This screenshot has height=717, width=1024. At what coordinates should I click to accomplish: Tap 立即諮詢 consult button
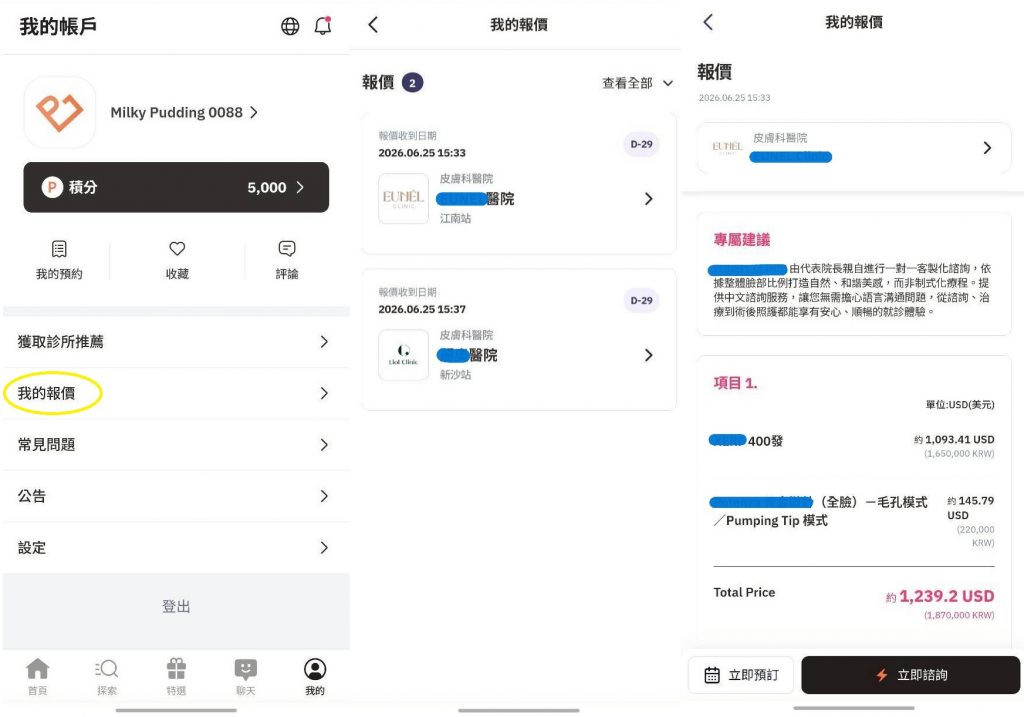pyautogui.click(x=910, y=675)
